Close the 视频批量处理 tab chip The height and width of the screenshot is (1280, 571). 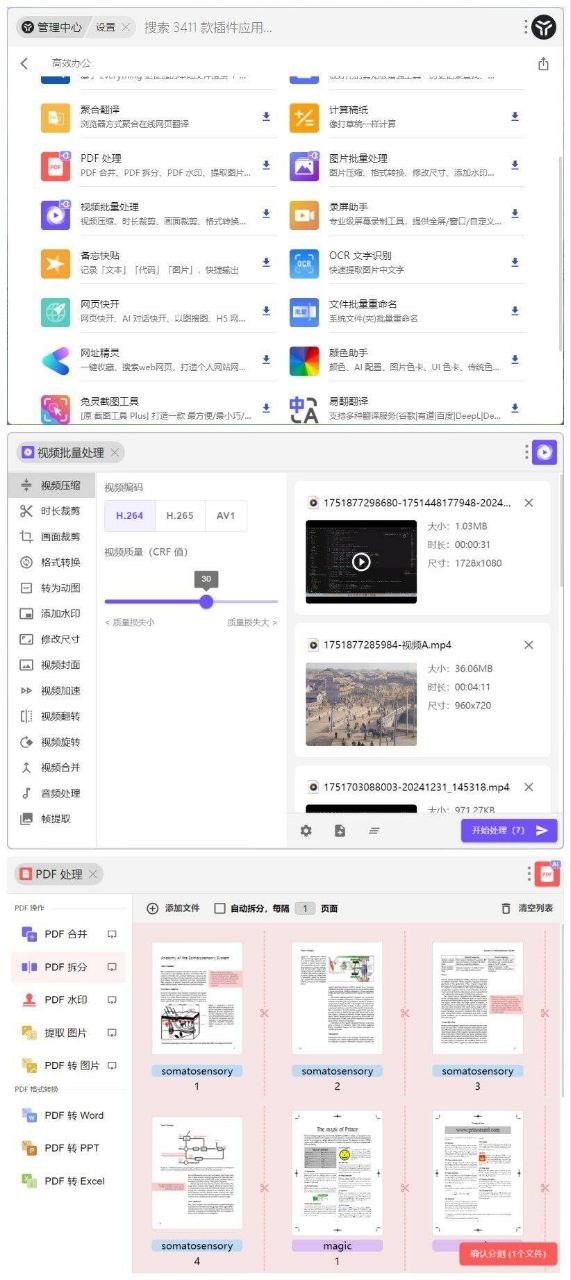[115, 453]
